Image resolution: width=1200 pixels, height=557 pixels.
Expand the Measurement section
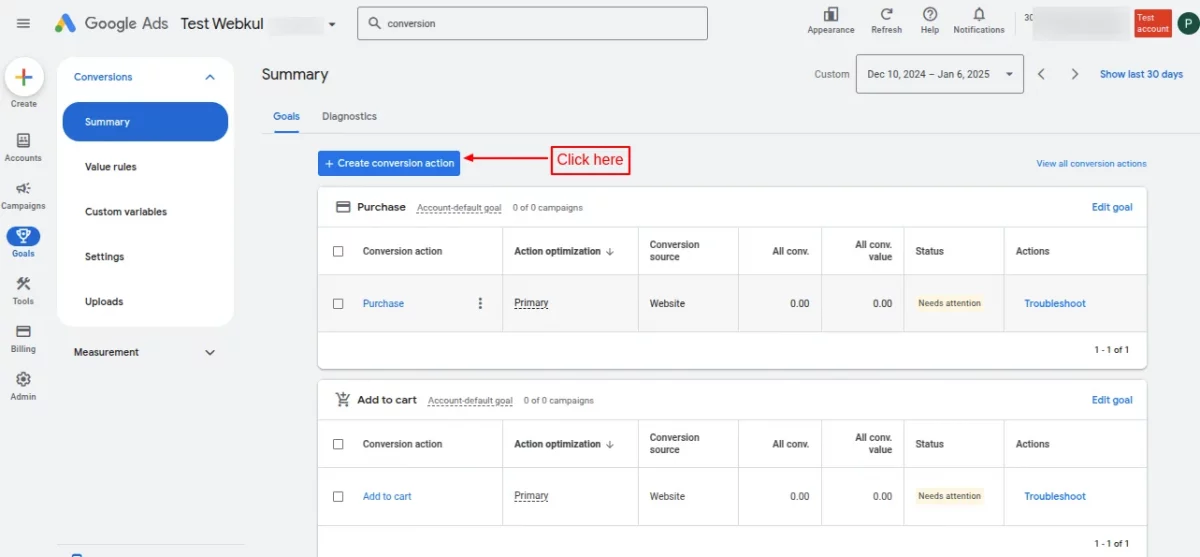click(209, 352)
